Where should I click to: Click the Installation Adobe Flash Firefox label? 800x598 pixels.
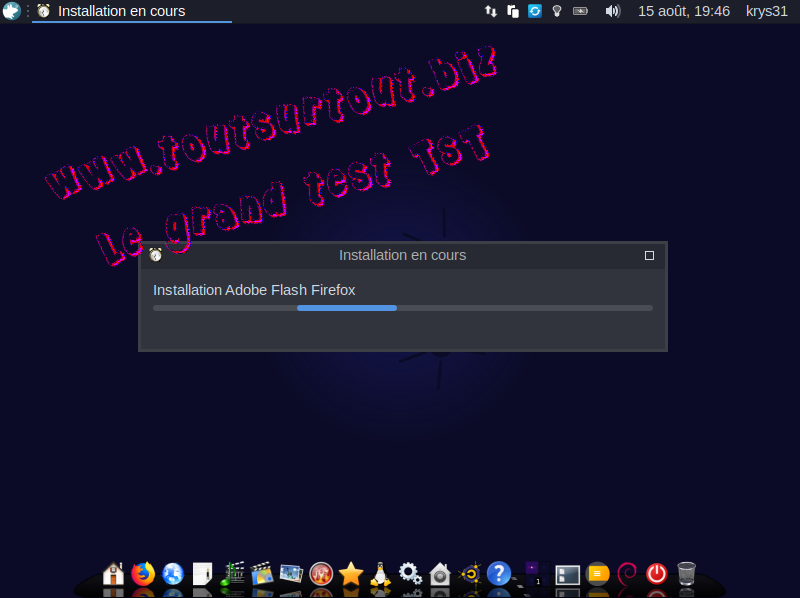[x=254, y=290]
